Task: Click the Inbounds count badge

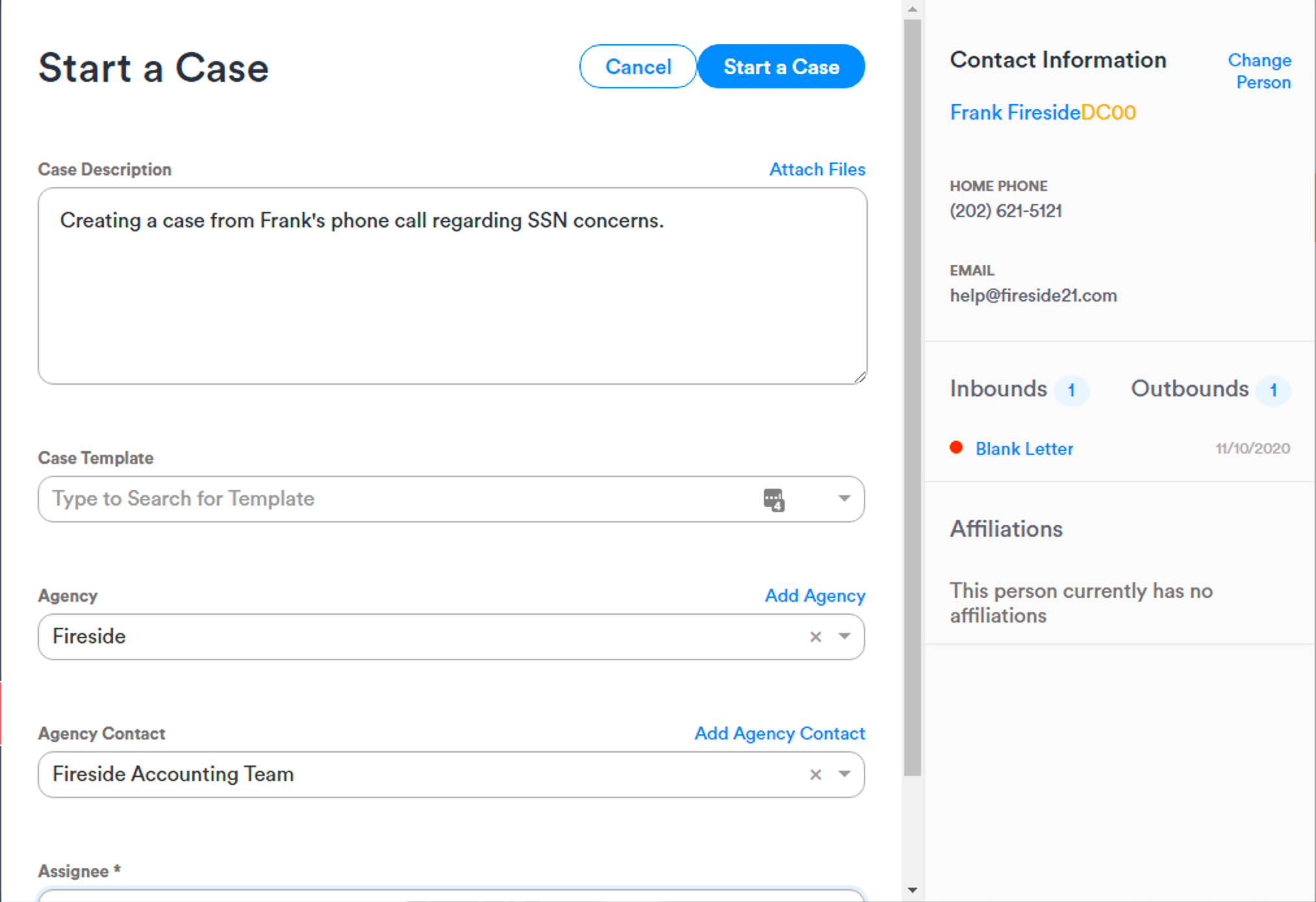Action: click(x=1071, y=390)
